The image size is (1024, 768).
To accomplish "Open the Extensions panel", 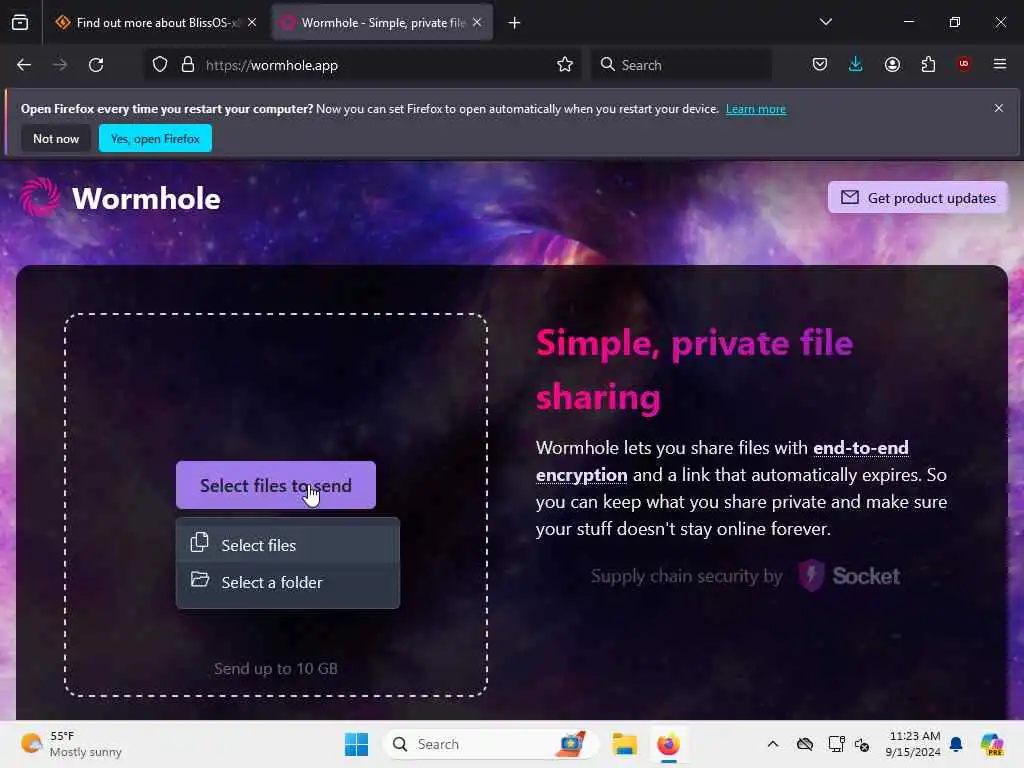I will [928, 65].
